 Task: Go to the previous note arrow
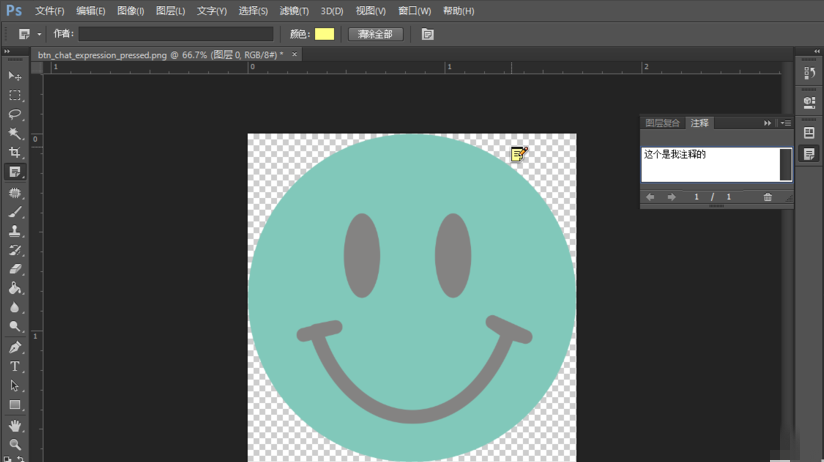(650, 197)
